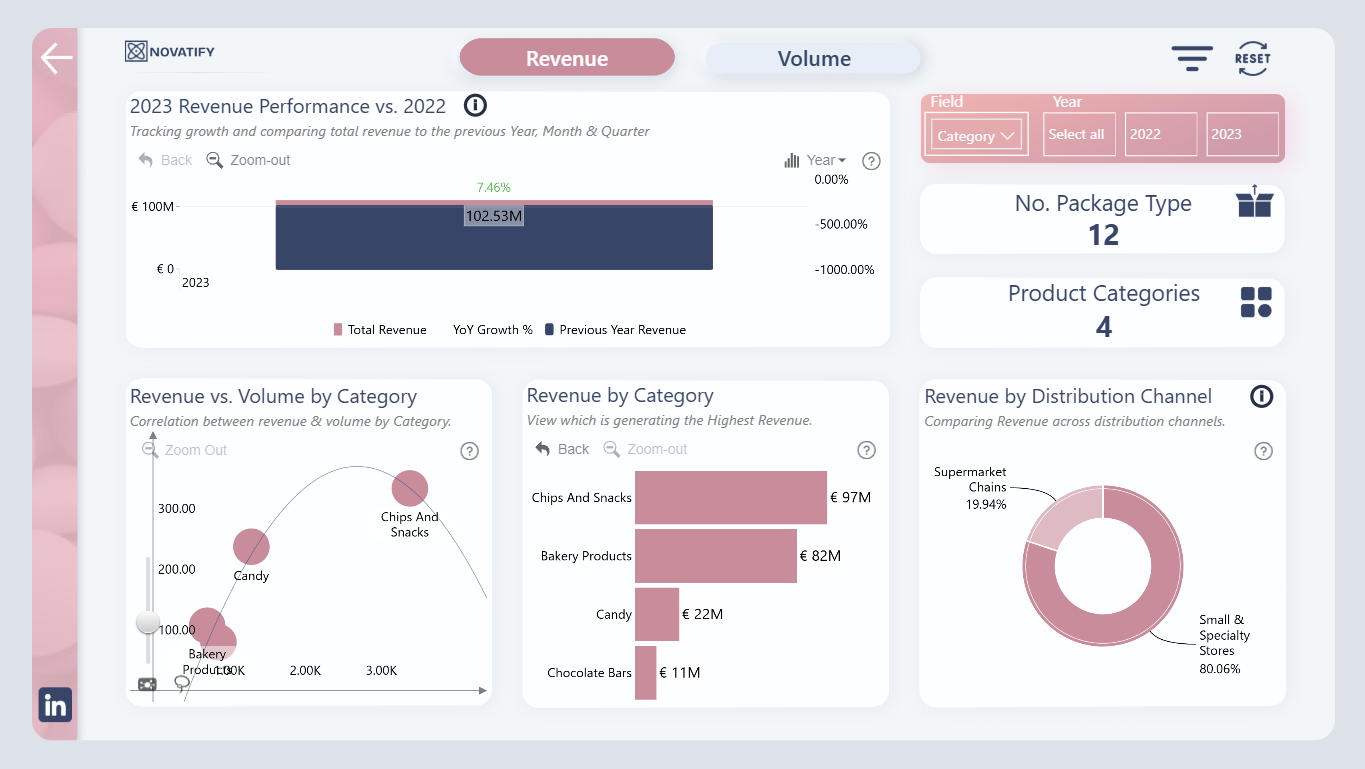Click the Product Categories value 4
Image resolution: width=1365 pixels, height=769 pixels.
(x=1103, y=327)
